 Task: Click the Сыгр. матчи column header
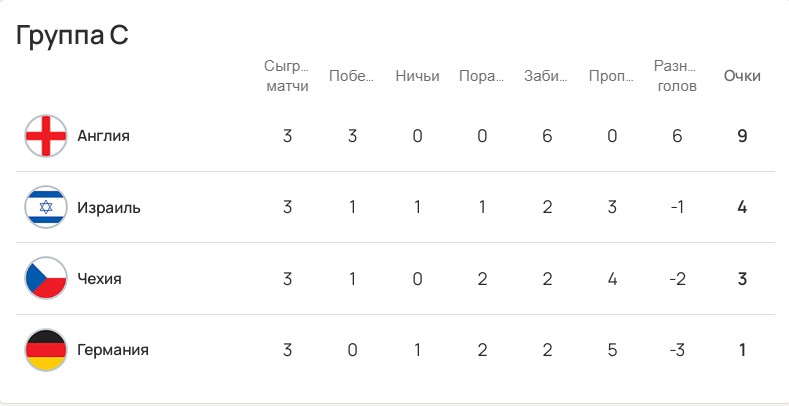tap(287, 76)
